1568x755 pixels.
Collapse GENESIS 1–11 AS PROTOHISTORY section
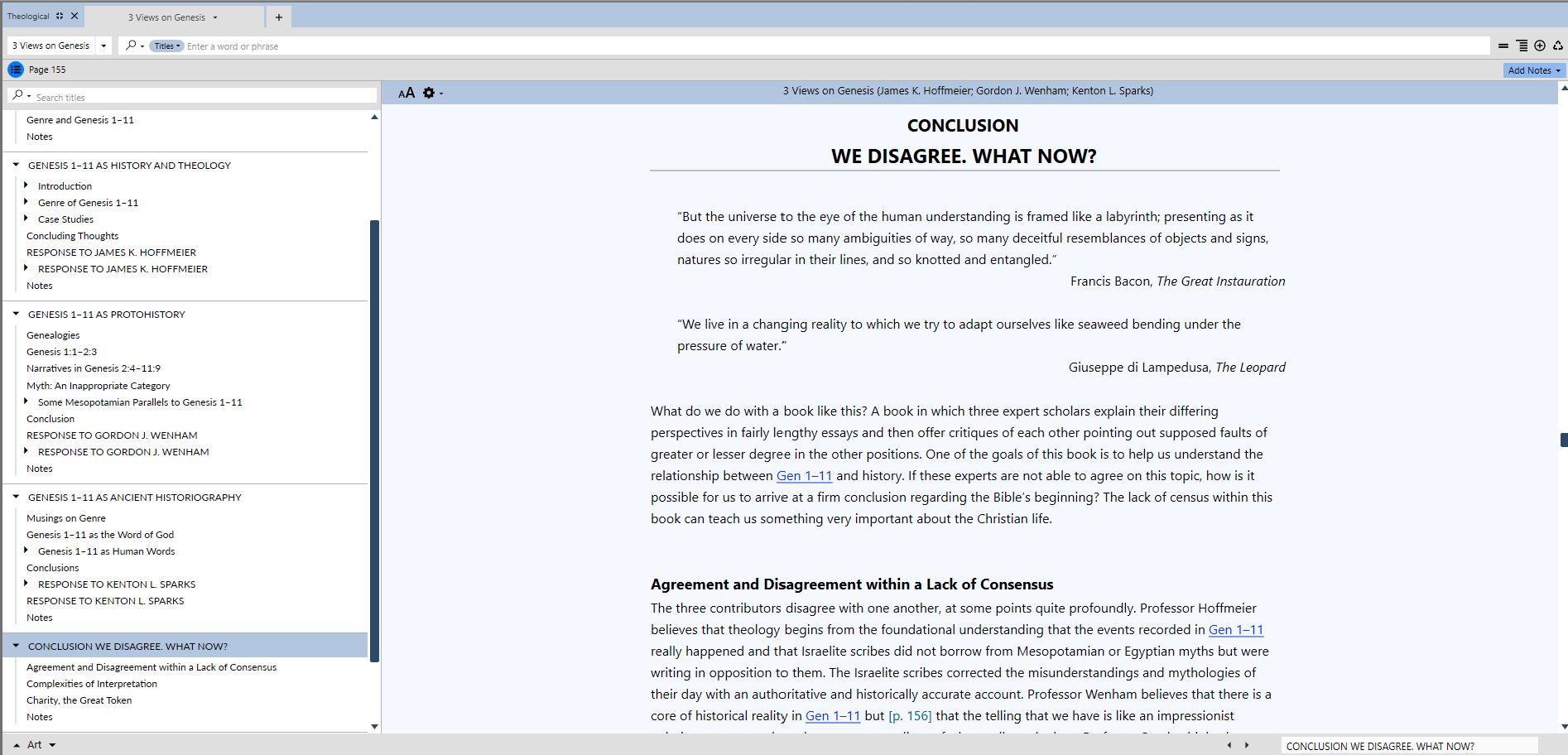tap(16, 315)
